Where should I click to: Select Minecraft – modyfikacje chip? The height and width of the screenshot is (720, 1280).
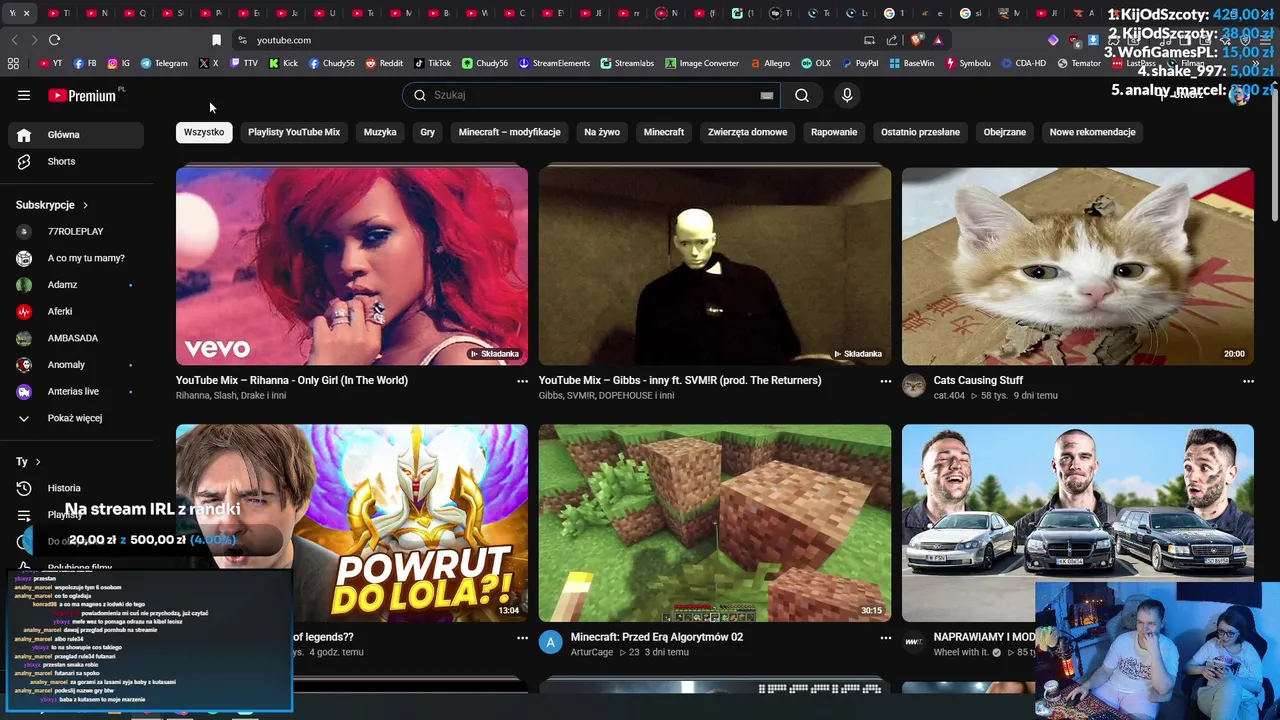point(509,132)
